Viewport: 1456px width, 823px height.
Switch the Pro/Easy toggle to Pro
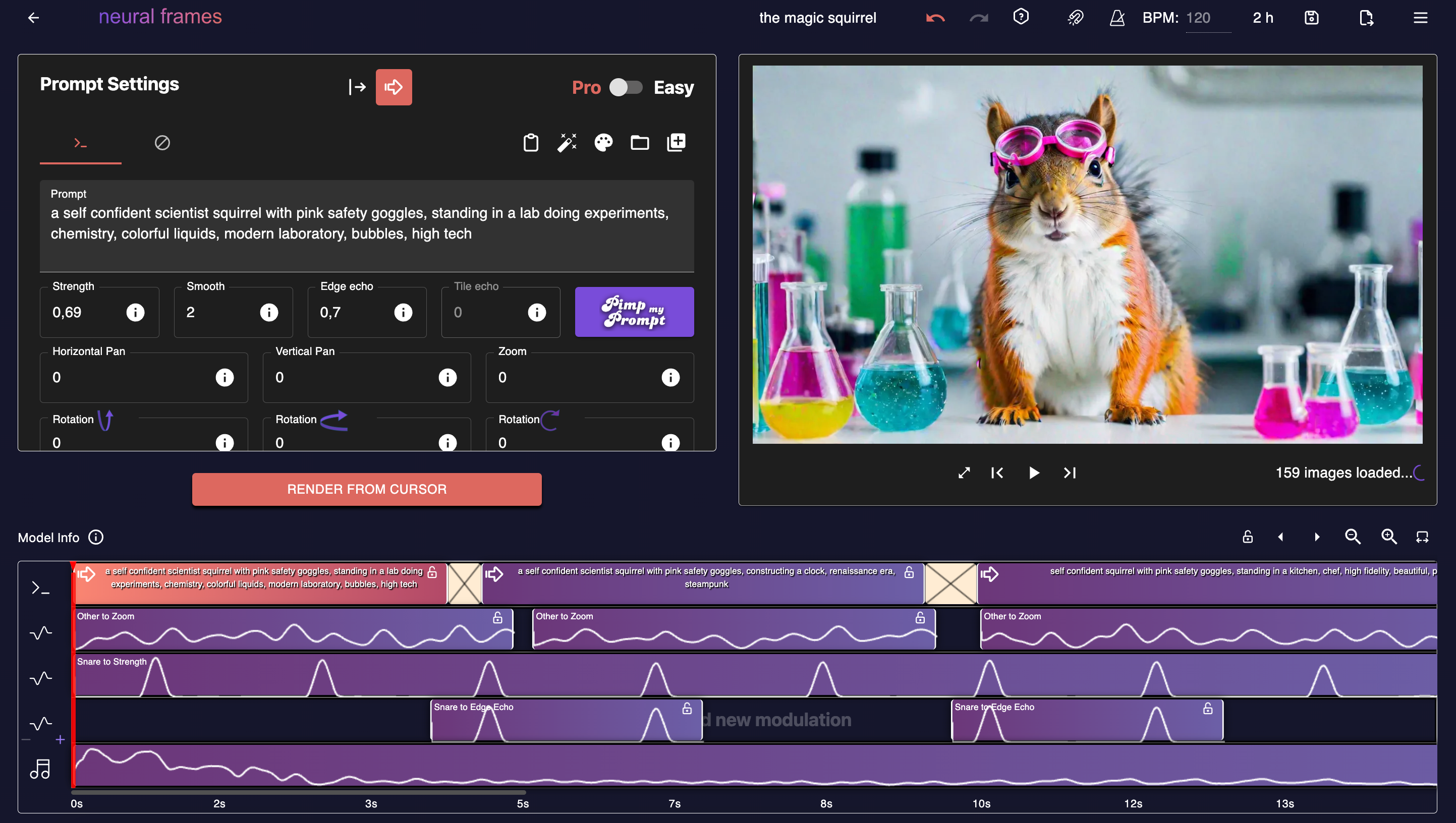click(x=626, y=88)
